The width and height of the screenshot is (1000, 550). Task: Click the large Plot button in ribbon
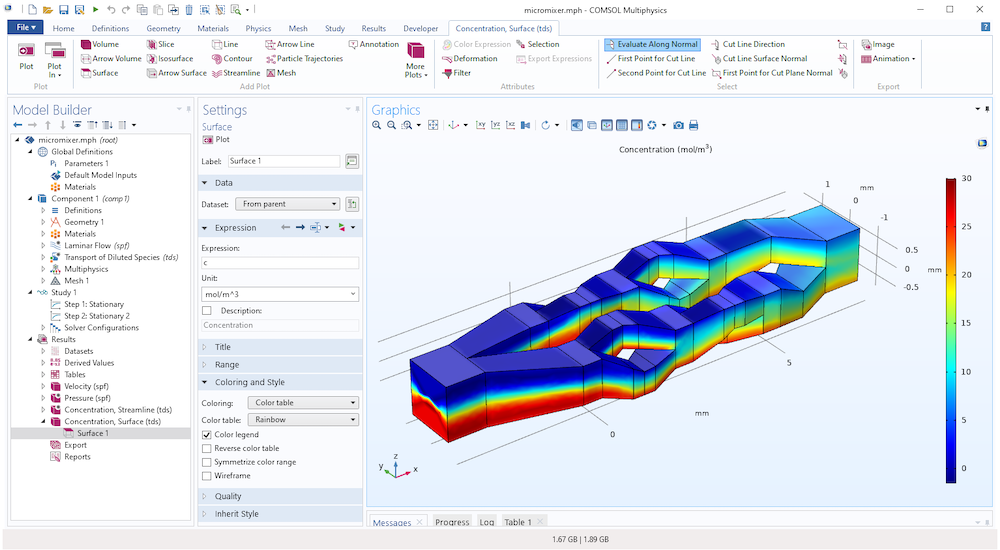(26, 56)
